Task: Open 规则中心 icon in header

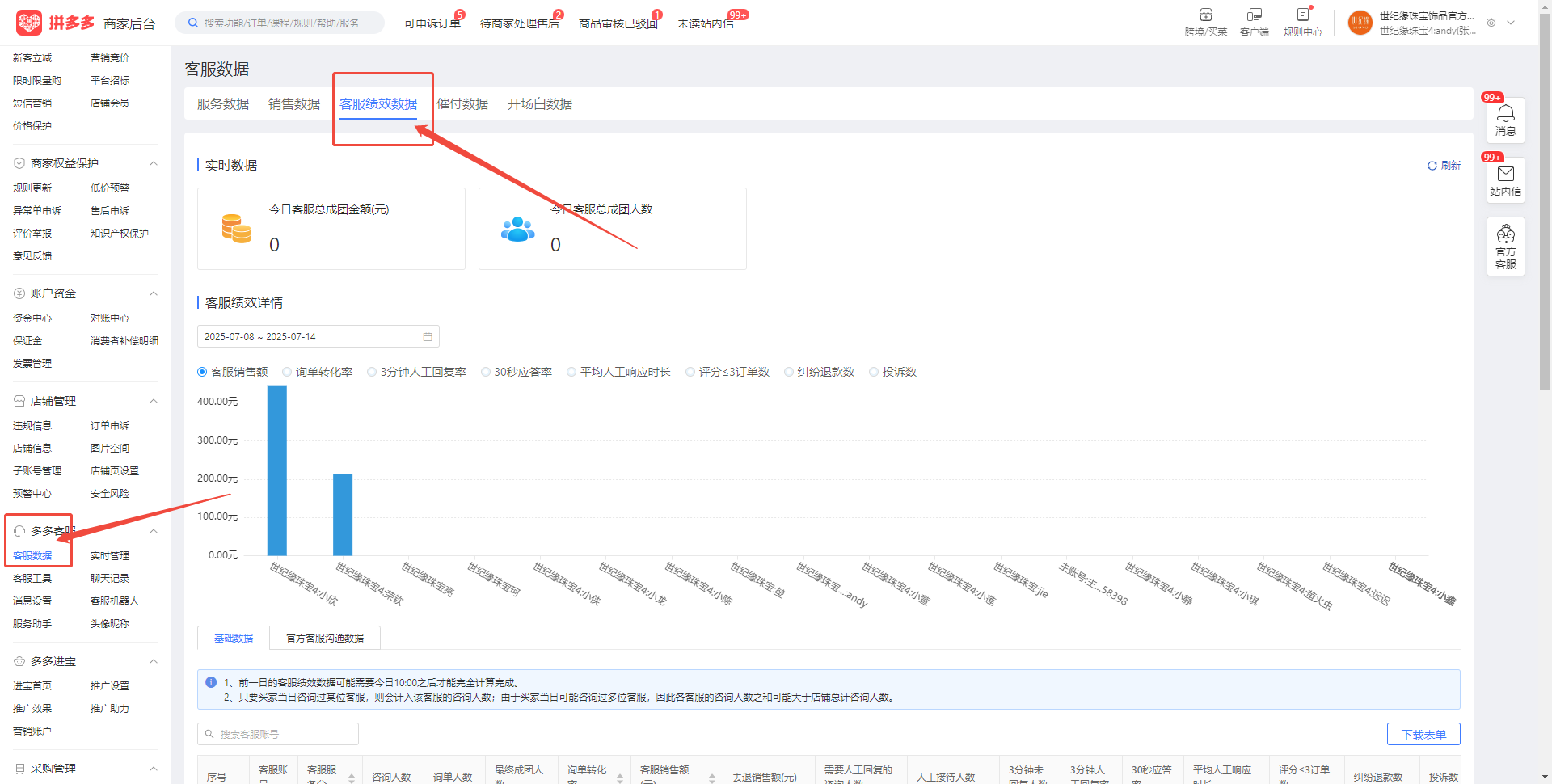Action: [x=1302, y=15]
